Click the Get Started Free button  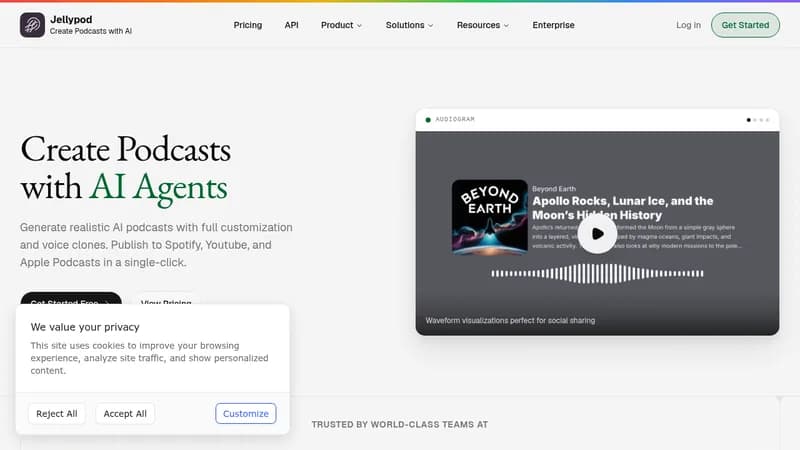pyautogui.click(x=71, y=298)
